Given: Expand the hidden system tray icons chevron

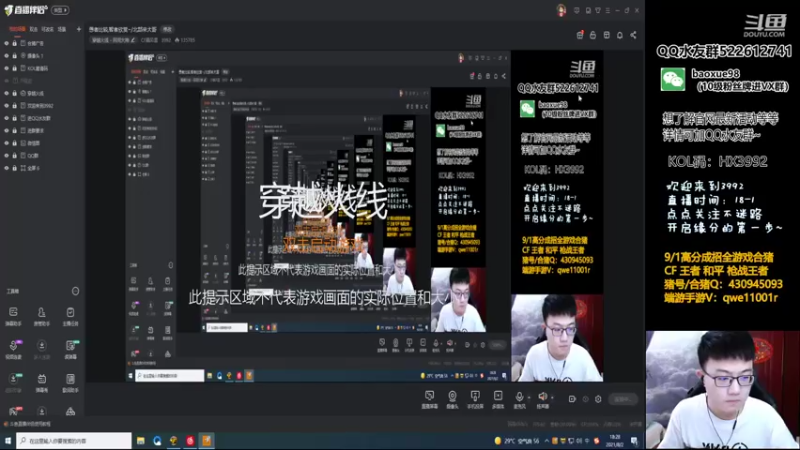Looking at the screenshot, I should click(x=546, y=441).
